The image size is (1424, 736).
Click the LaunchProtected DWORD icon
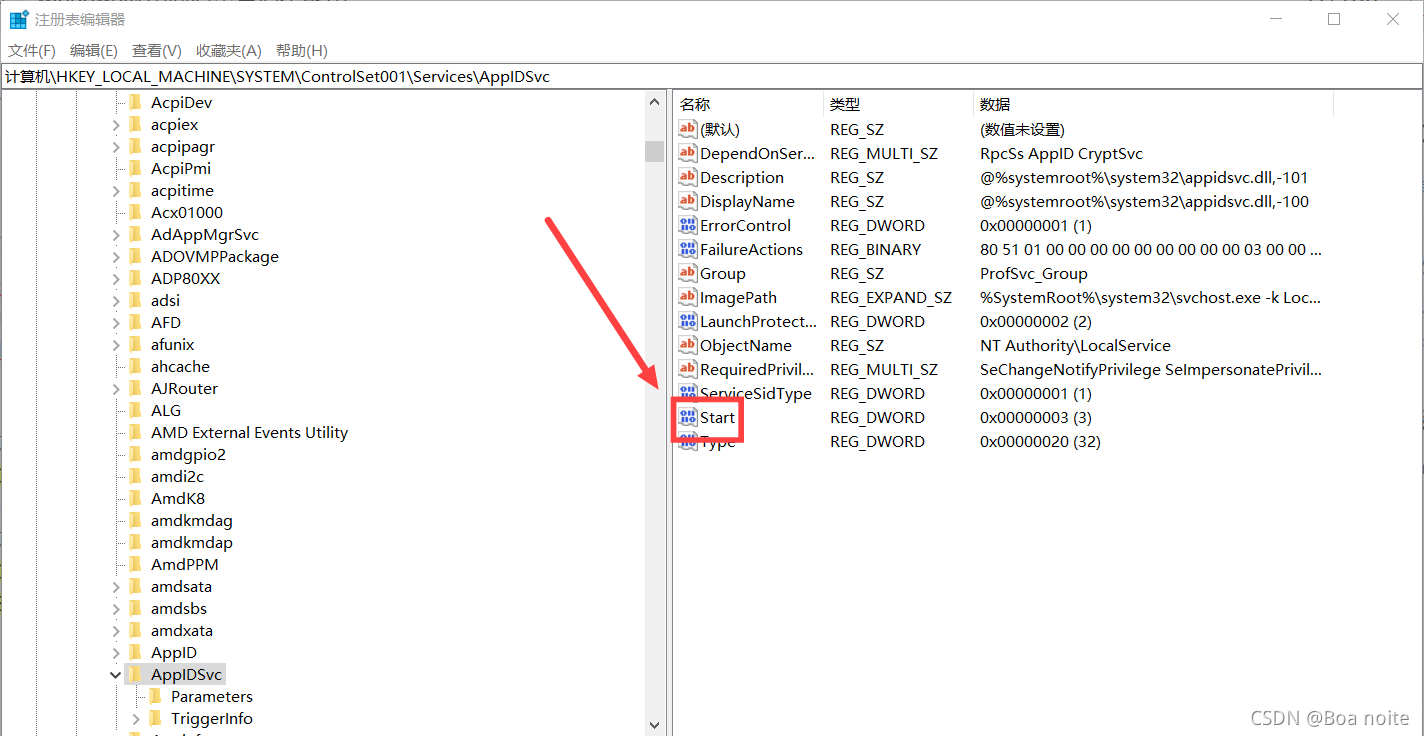coord(687,321)
